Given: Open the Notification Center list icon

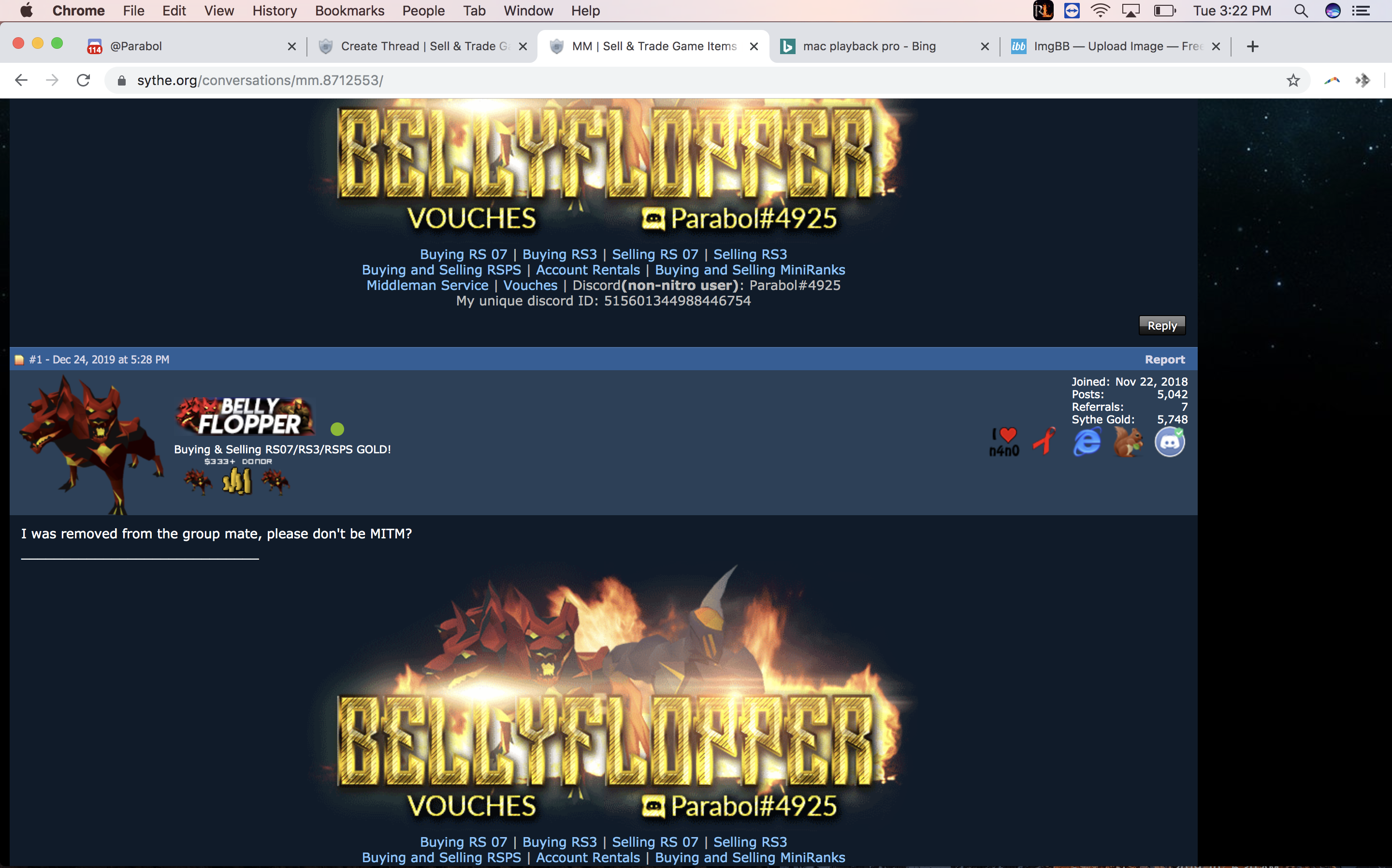Looking at the screenshot, I should (x=1361, y=11).
